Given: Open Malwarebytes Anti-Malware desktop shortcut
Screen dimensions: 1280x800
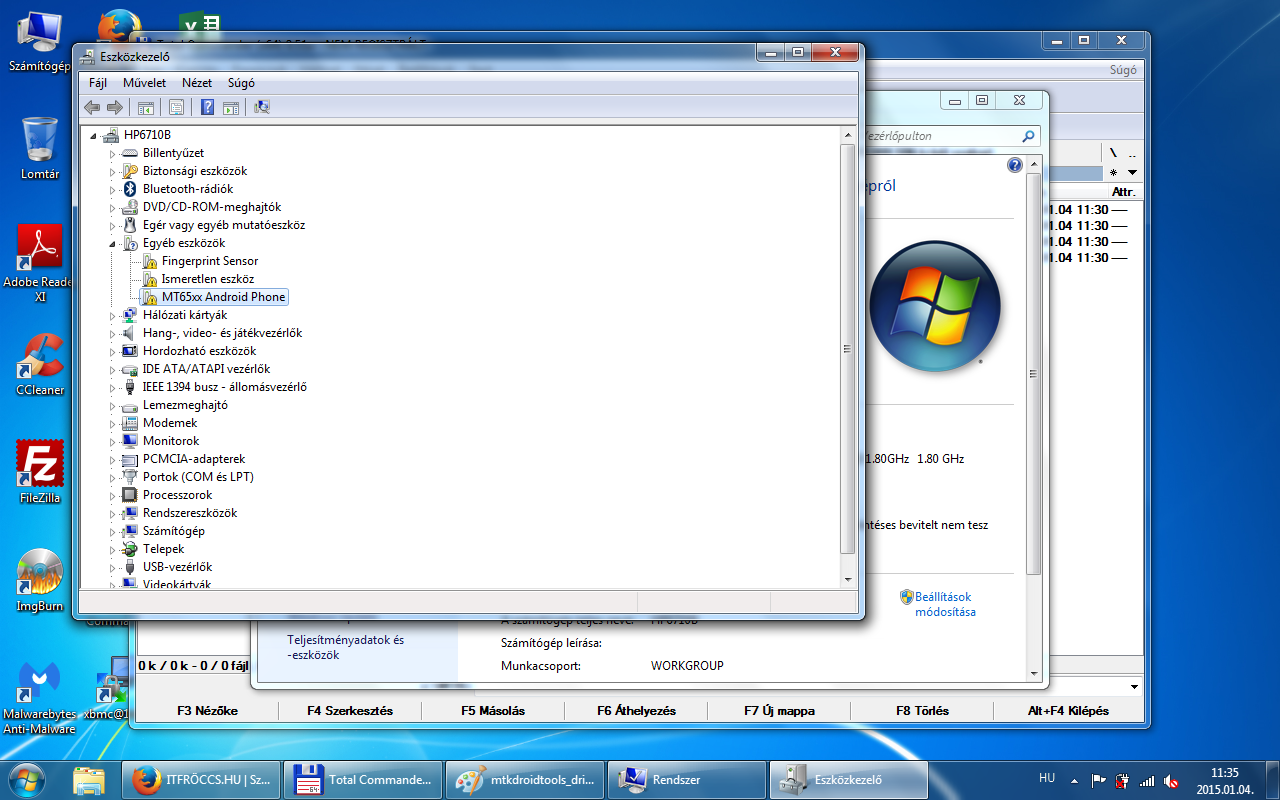Looking at the screenshot, I should (40, 696).
